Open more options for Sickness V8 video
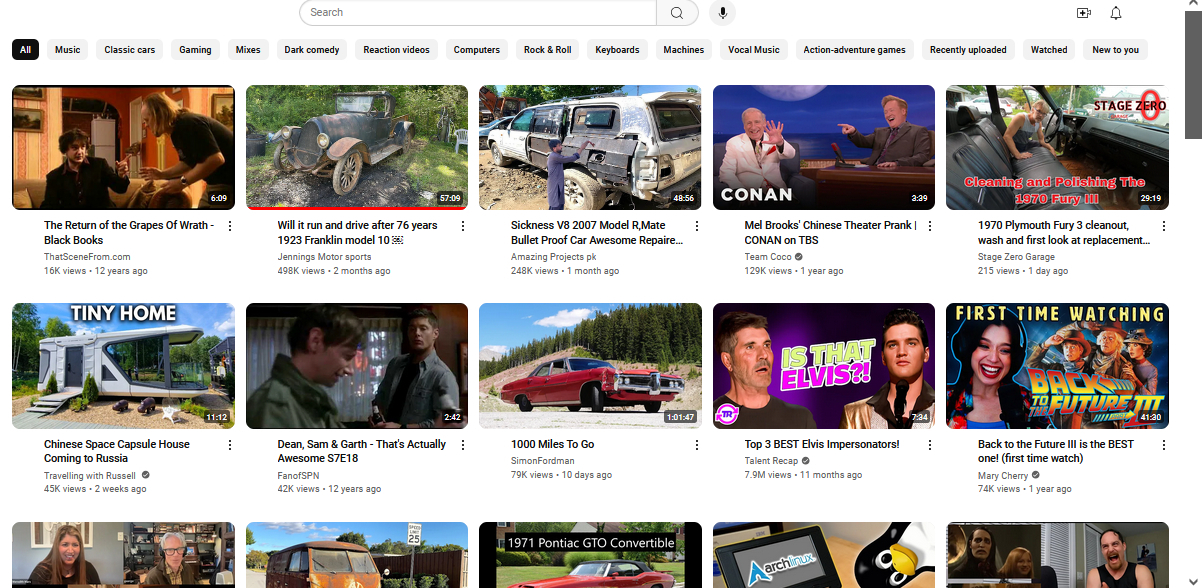Screen dimensions: 1202x588 click(x=696, y=226)
